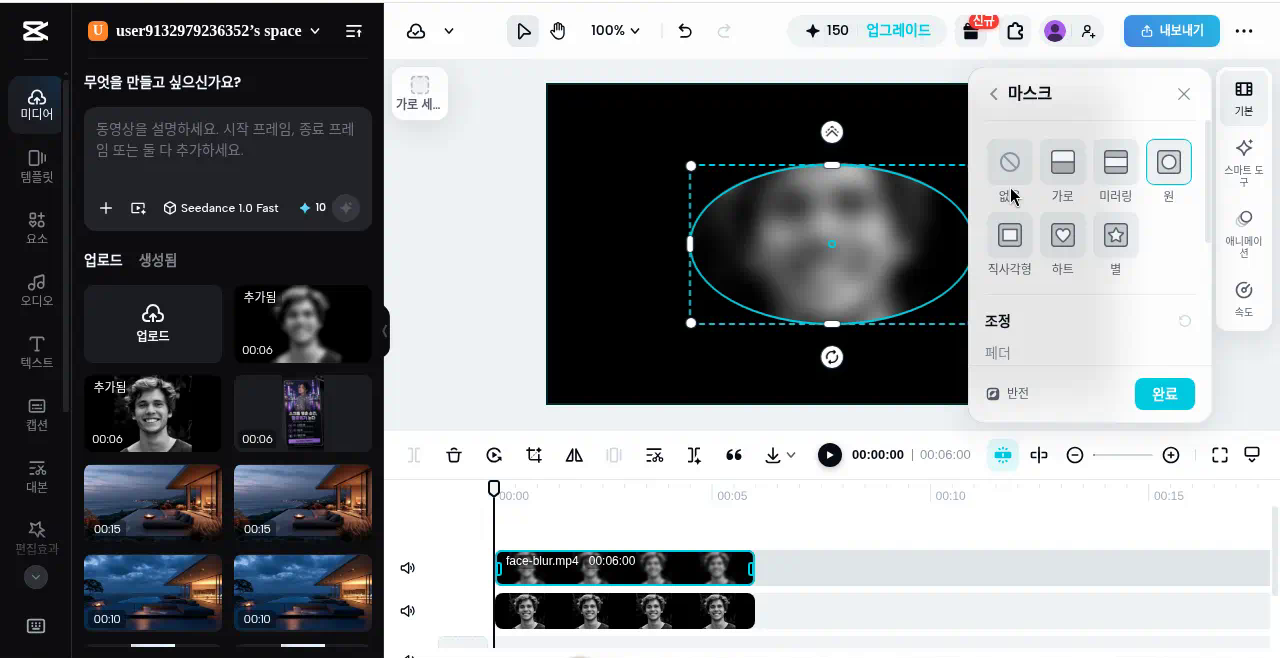
Task: Expand more sidebar items with chevron
Action: coord(36,577)
